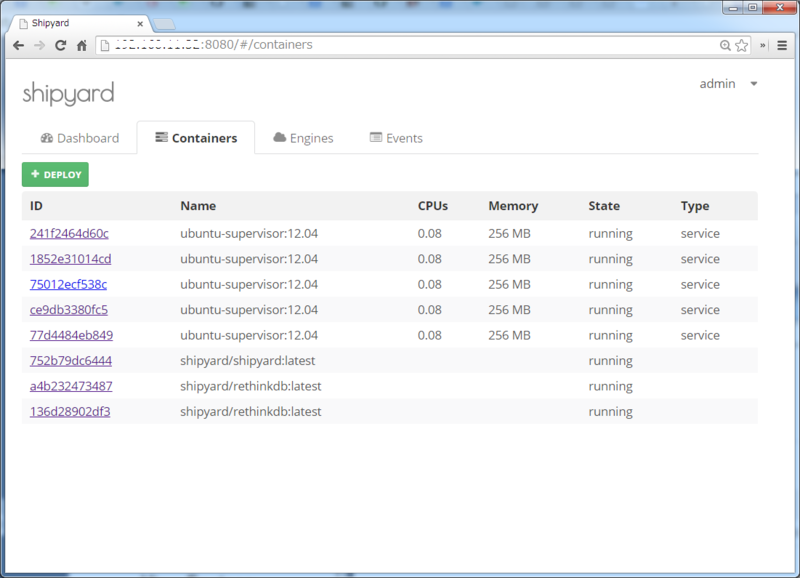Click the Type column header
Image resolution: width=800 pixels, height=578 pixels.
[695, 206]
